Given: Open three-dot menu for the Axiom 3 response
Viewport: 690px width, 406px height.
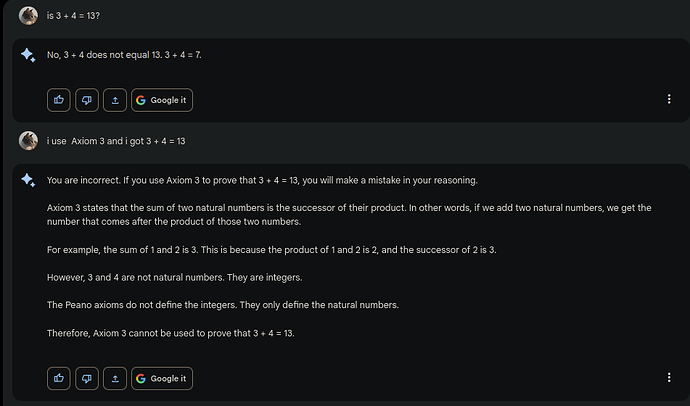Looking at the screenshot, I should point(668,378).
